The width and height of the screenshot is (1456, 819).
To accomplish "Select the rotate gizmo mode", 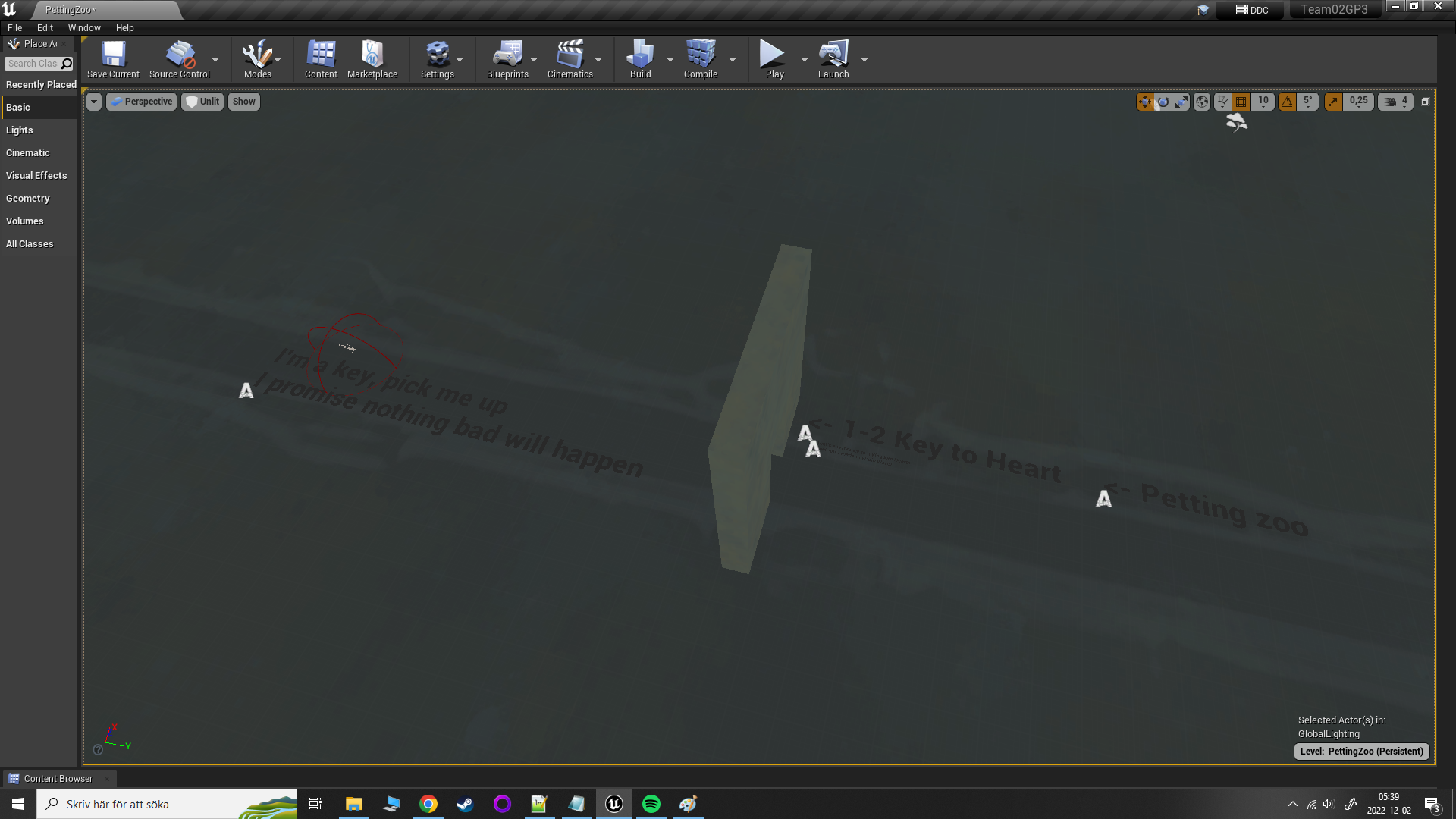I will click(1163, 102).
